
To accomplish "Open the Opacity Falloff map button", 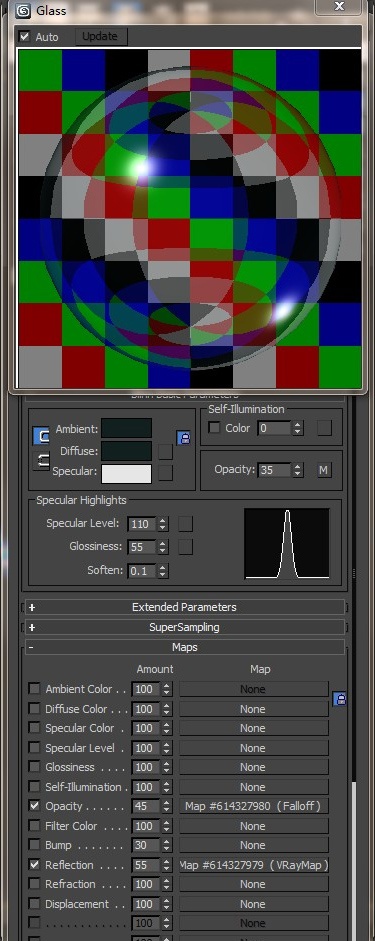I will [253, 806].
